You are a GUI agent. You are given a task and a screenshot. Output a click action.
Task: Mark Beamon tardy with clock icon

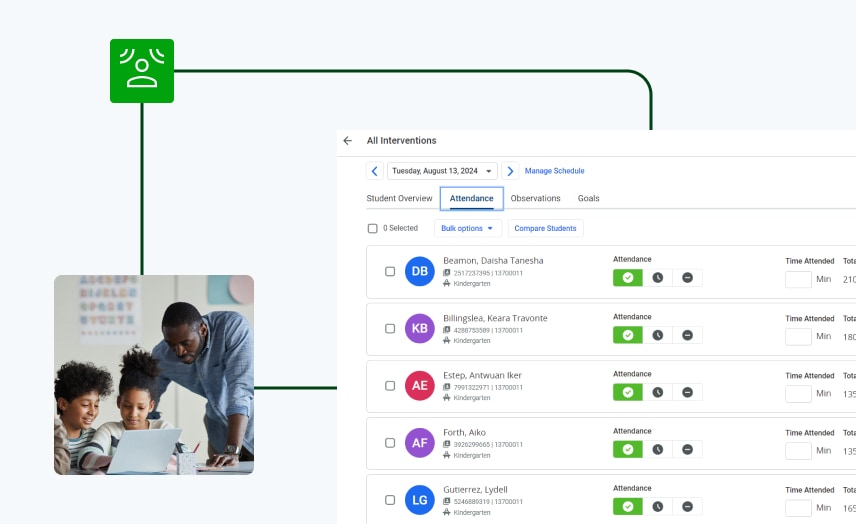[x=658, y=278]
